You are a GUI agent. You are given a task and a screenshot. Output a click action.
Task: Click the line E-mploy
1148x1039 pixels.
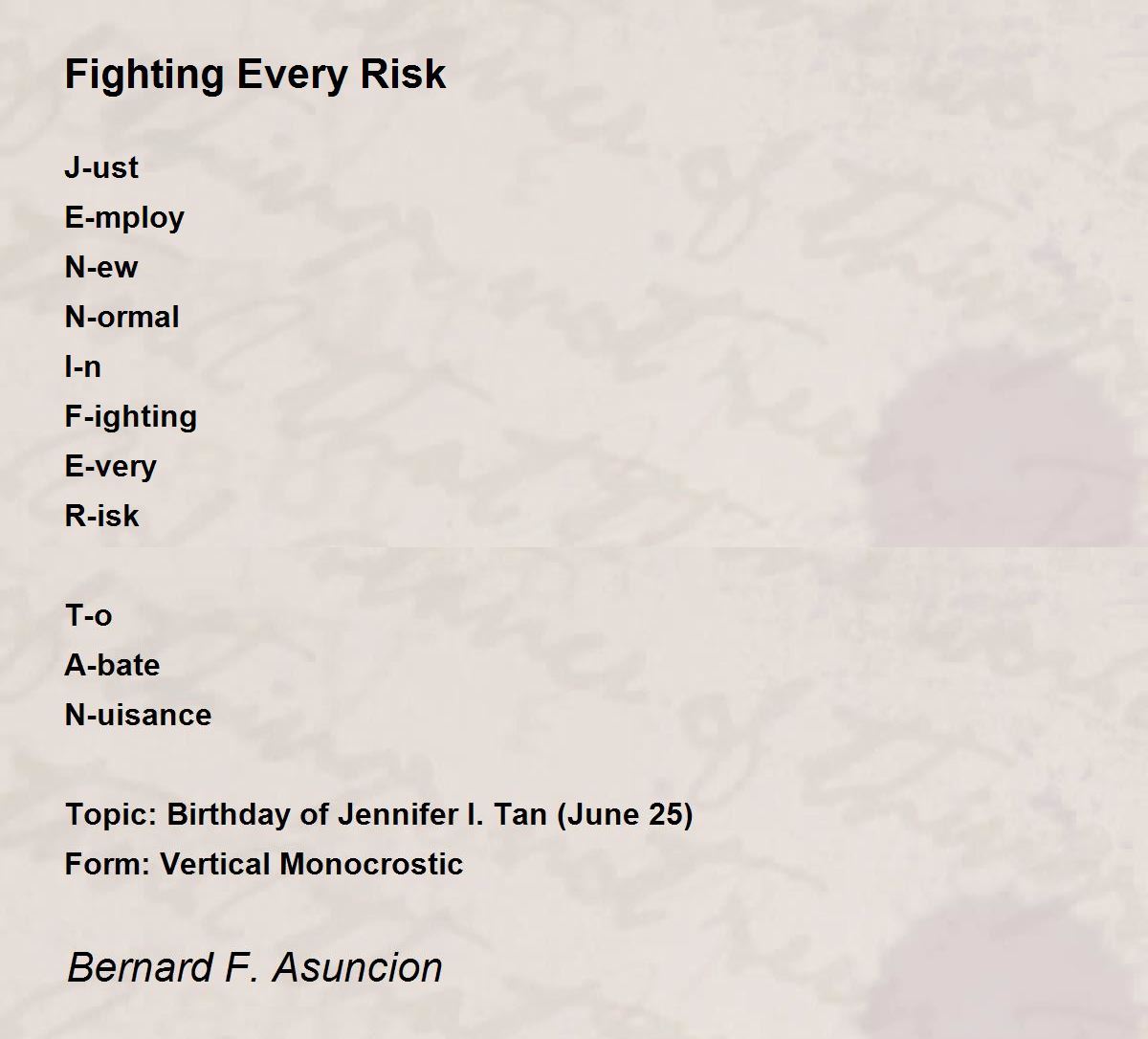[x=124, y=218]
